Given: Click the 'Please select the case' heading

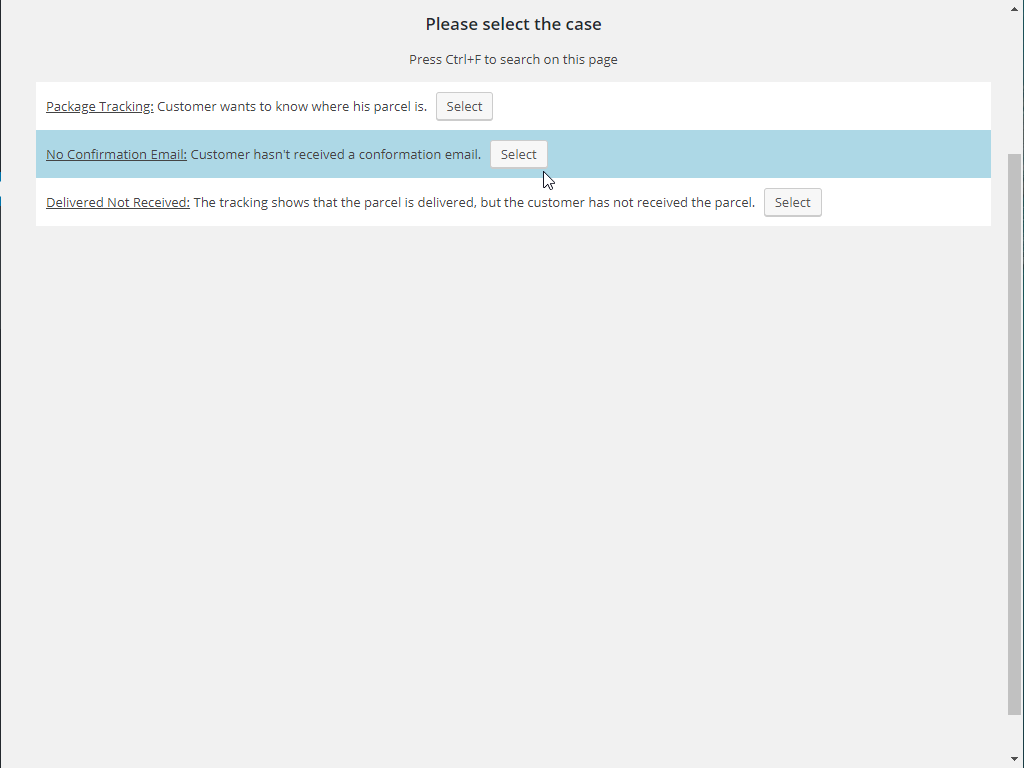Looking at the screenshot, I should click(513, 23).
